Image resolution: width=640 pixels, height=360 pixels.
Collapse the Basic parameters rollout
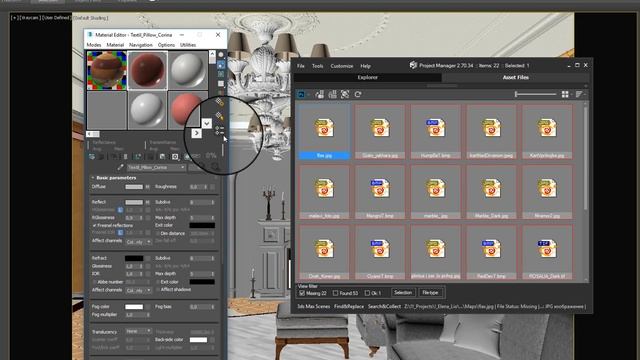(114, 178)
